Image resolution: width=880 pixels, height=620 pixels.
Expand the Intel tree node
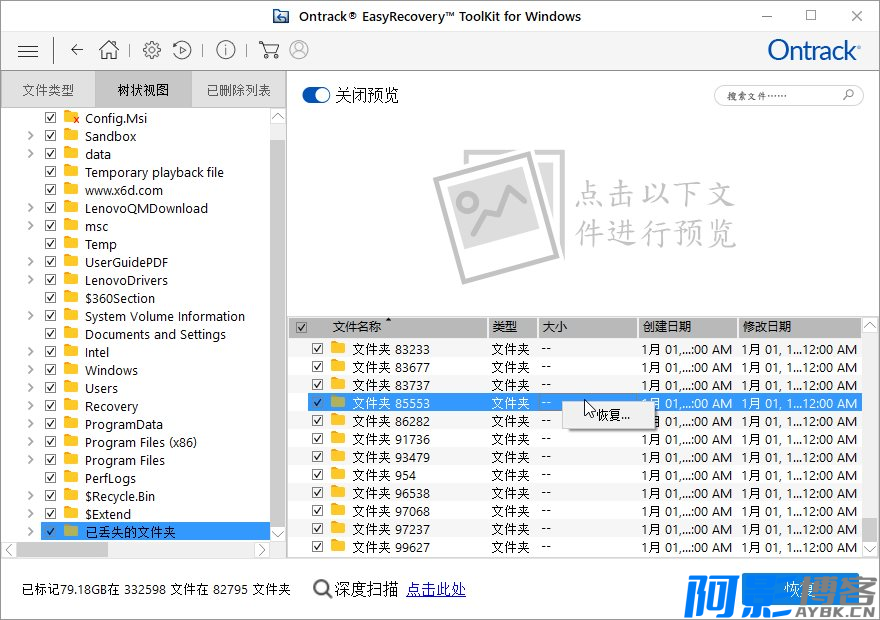pyautogui.click(x=30, y=352)
